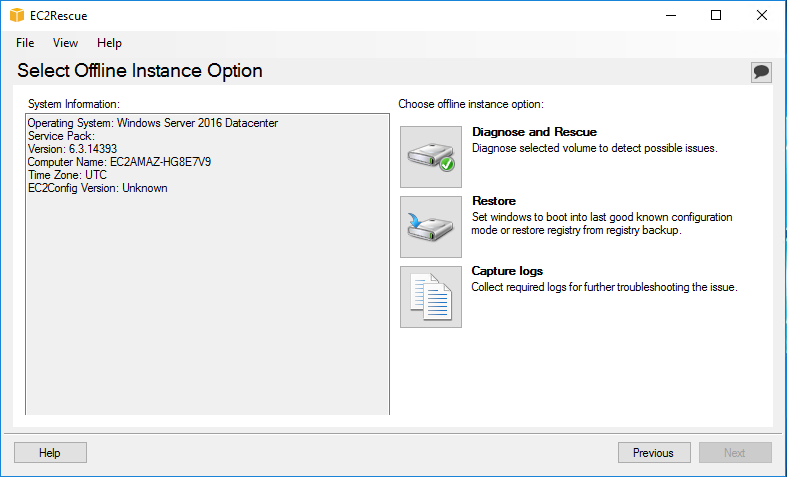Click the Diagnose and Rescue drive icon
This screenshot has width=787, height=477.
(431, 157)
